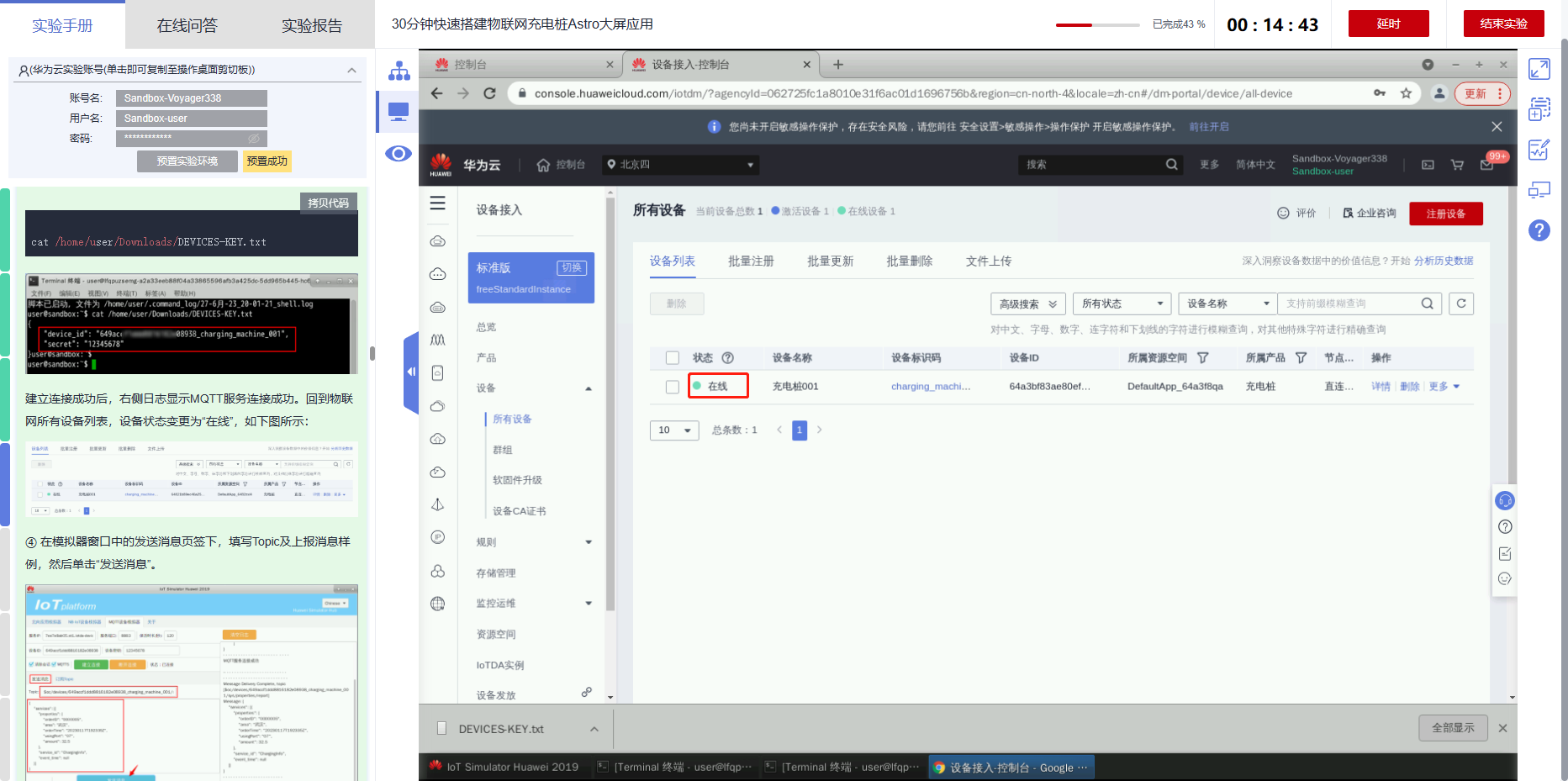The width and height of the screenshot is (1568, 781).
Task: Click the console header search box
Action: 1093,165
